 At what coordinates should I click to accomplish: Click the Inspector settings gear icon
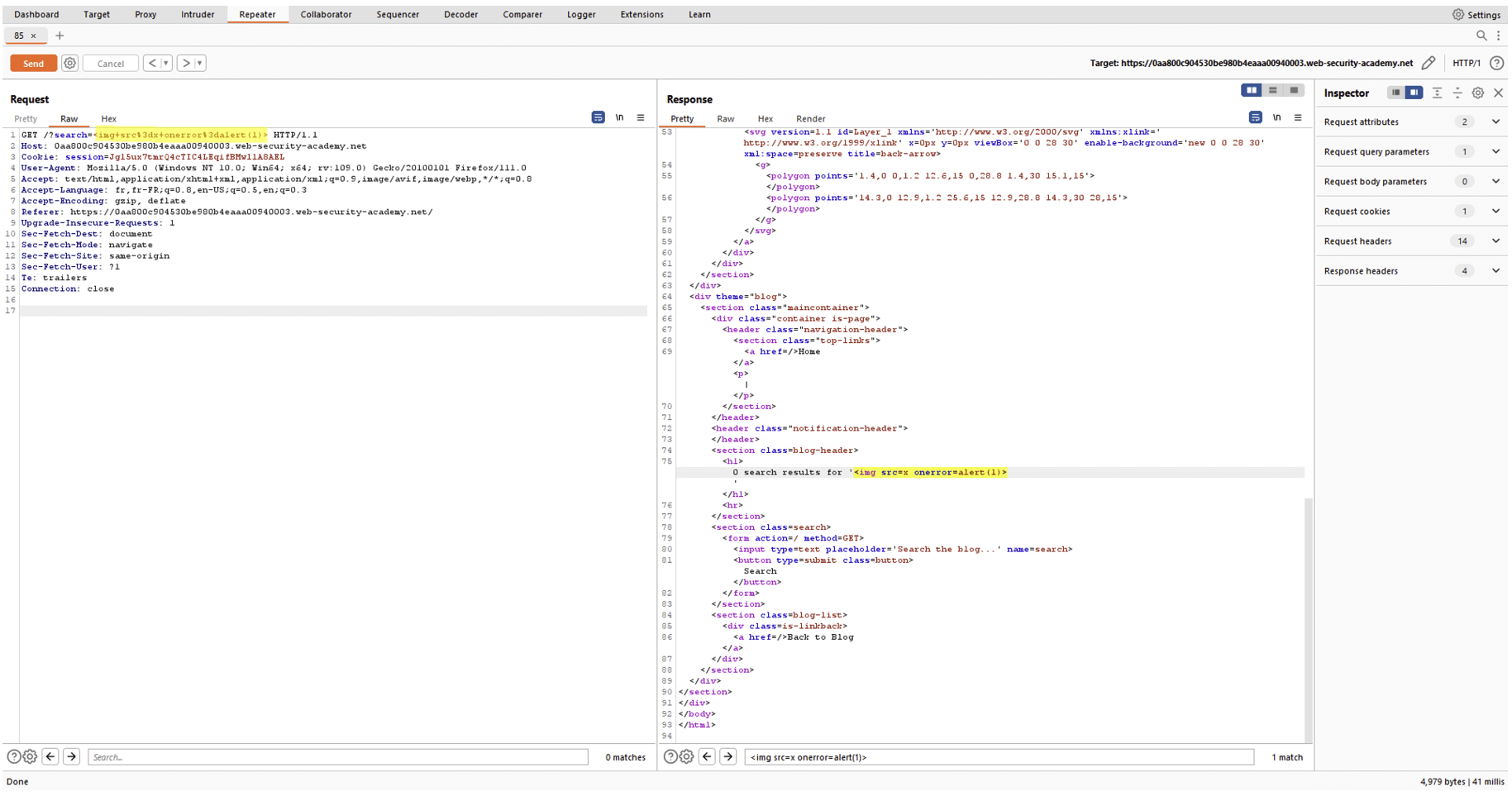pyautogui.click(x=1478, y=93)
